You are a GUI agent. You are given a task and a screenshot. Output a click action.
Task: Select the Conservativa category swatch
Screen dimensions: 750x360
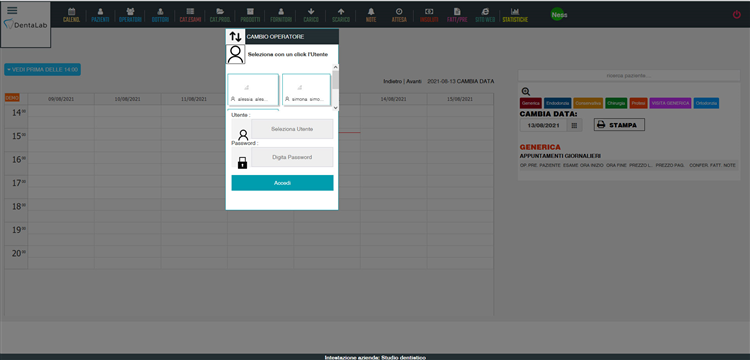tap(588, 103)
